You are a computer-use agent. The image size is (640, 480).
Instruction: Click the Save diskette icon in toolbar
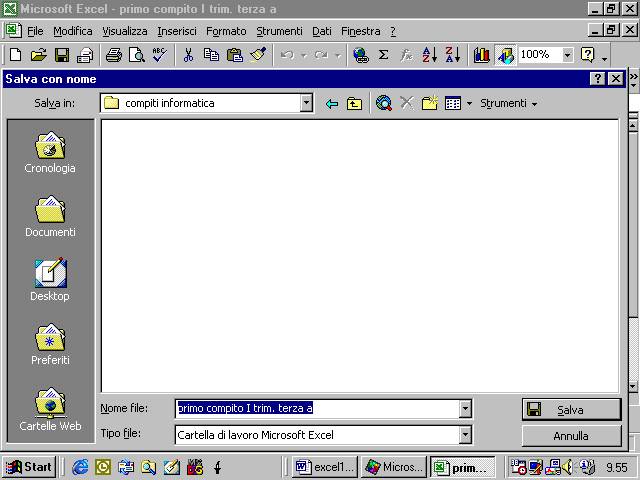(x=62, y=54)
